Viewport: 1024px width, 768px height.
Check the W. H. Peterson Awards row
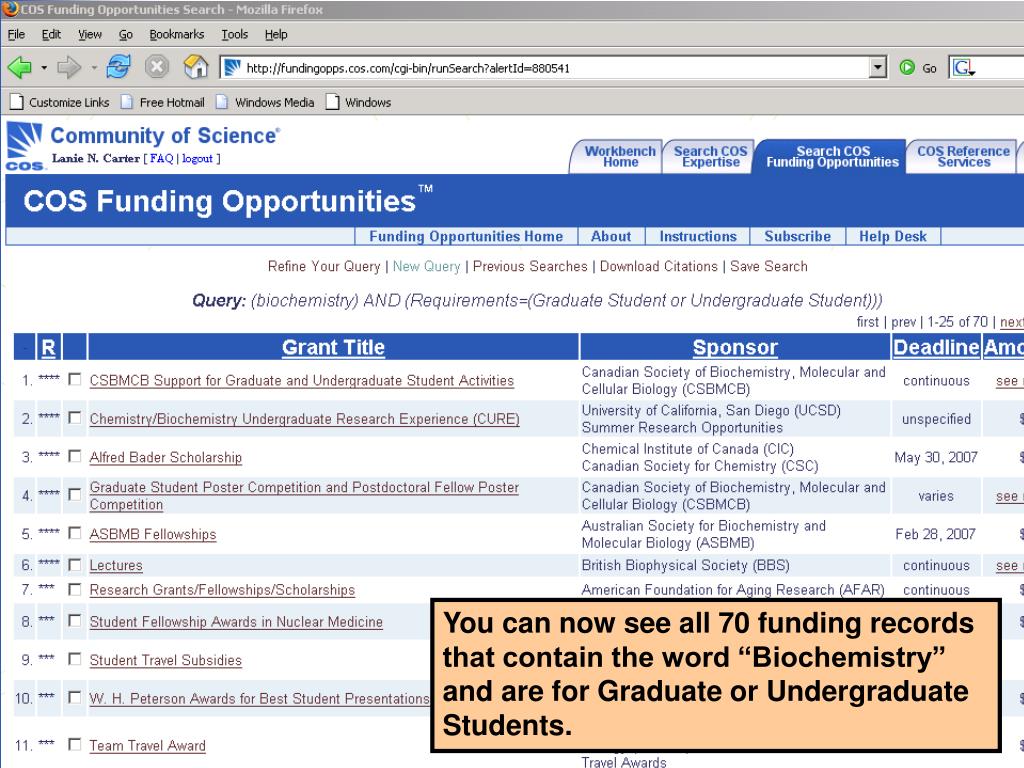pos(75,697)
